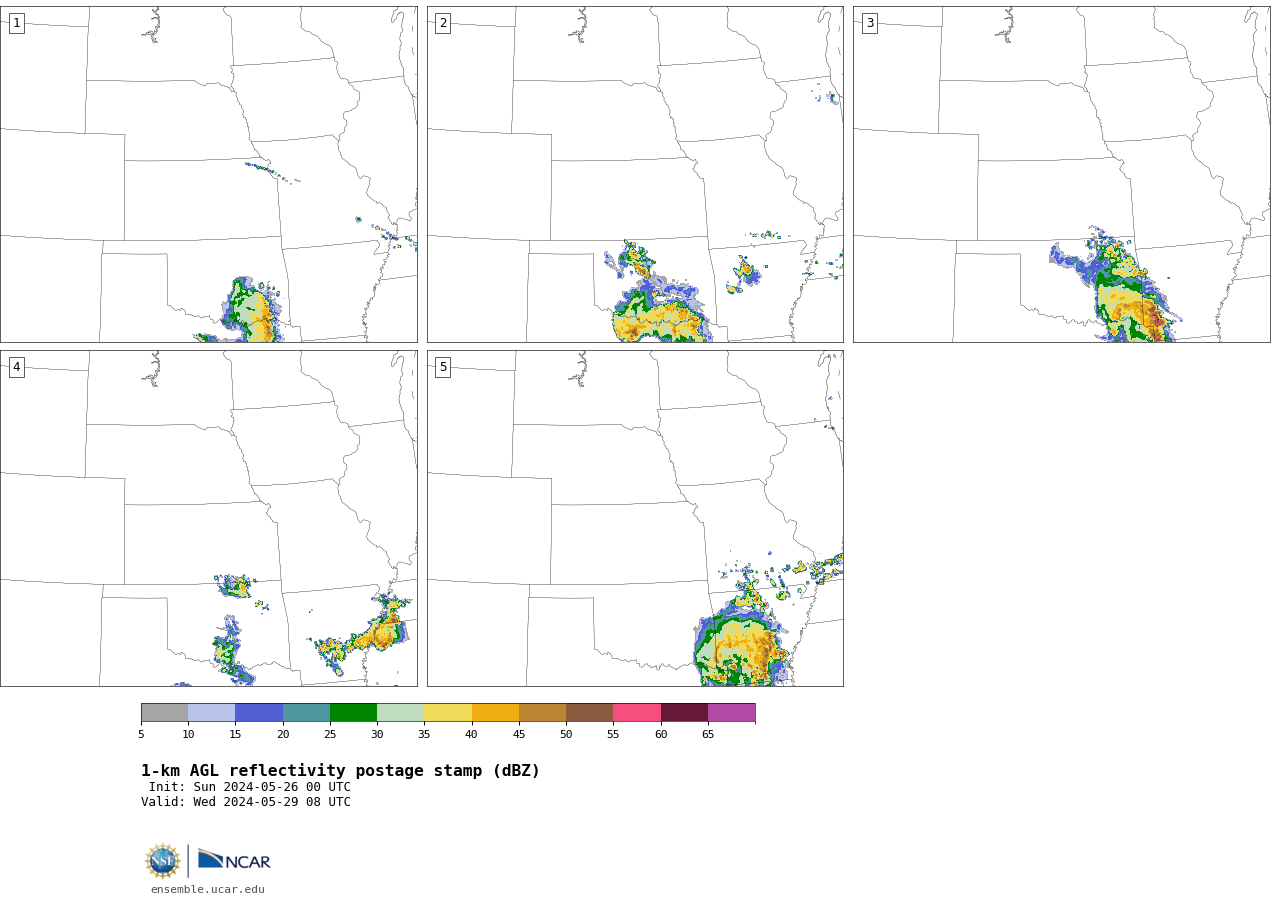Image resolution: width=1280 pixels, height=901 pixels.
Task: Click the ensemble.ucar.edu text
Action: [208, 889]
